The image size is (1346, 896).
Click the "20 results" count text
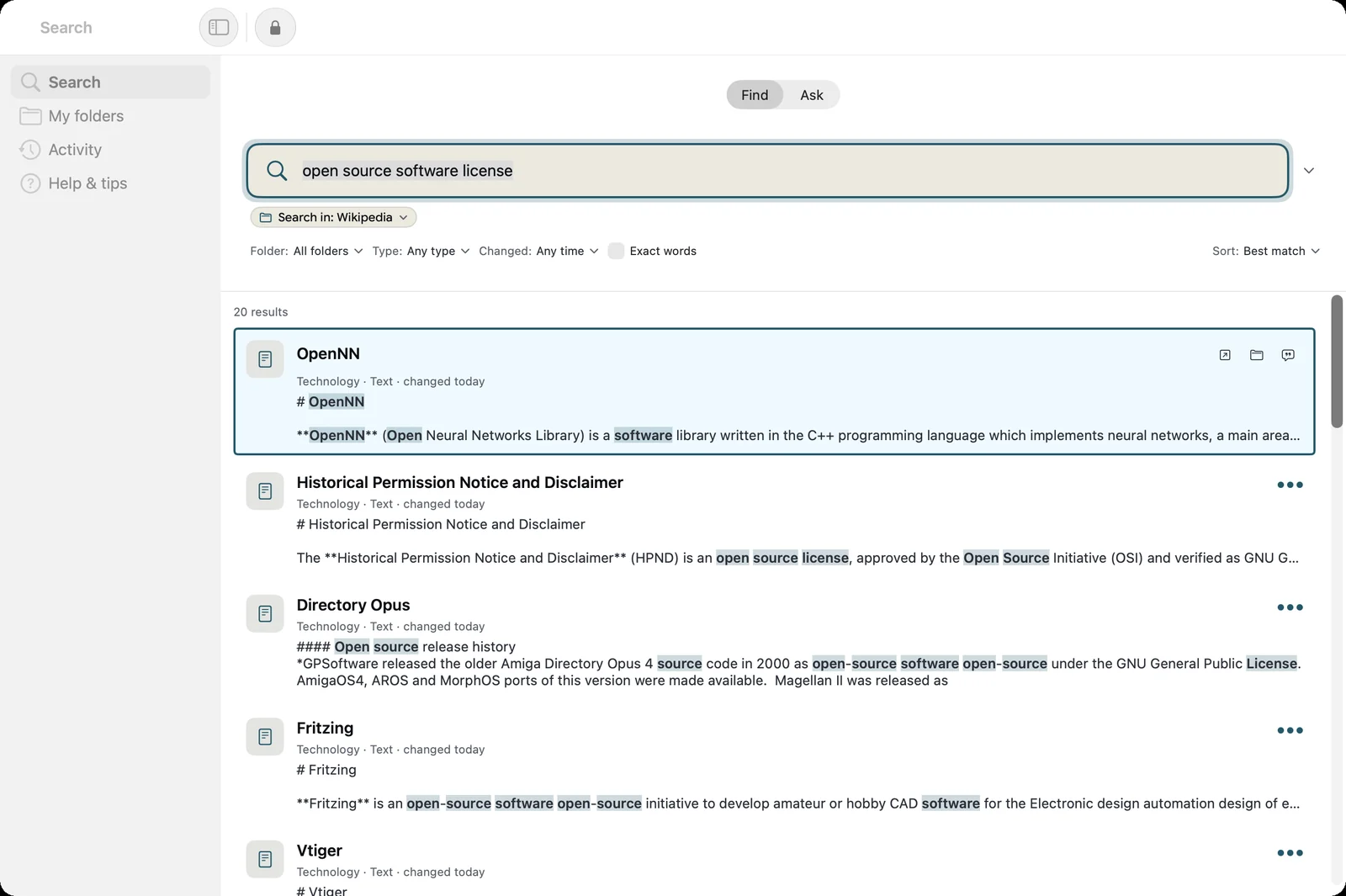(261, 312)
